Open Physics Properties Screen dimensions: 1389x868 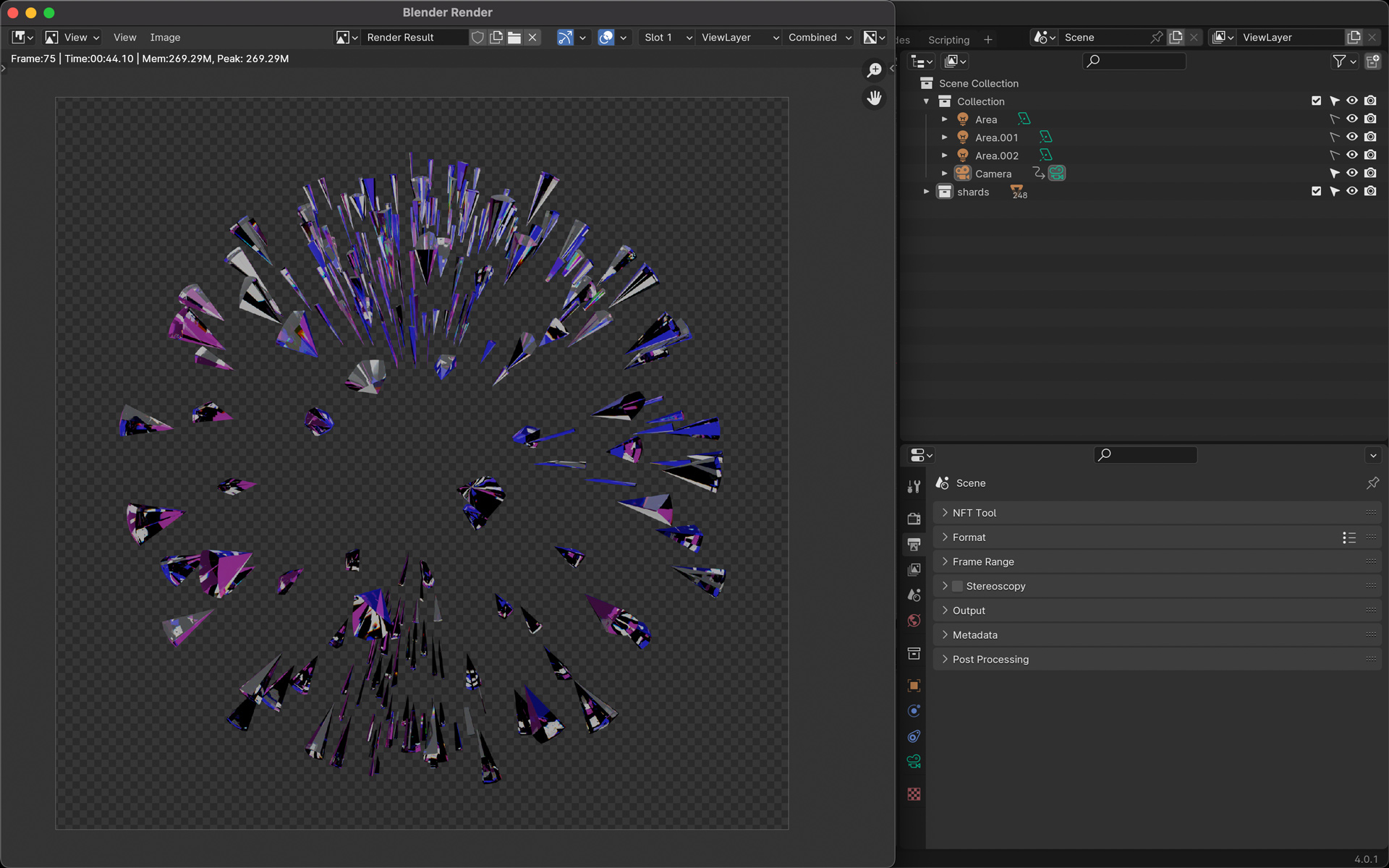click(x=914, y=711)
